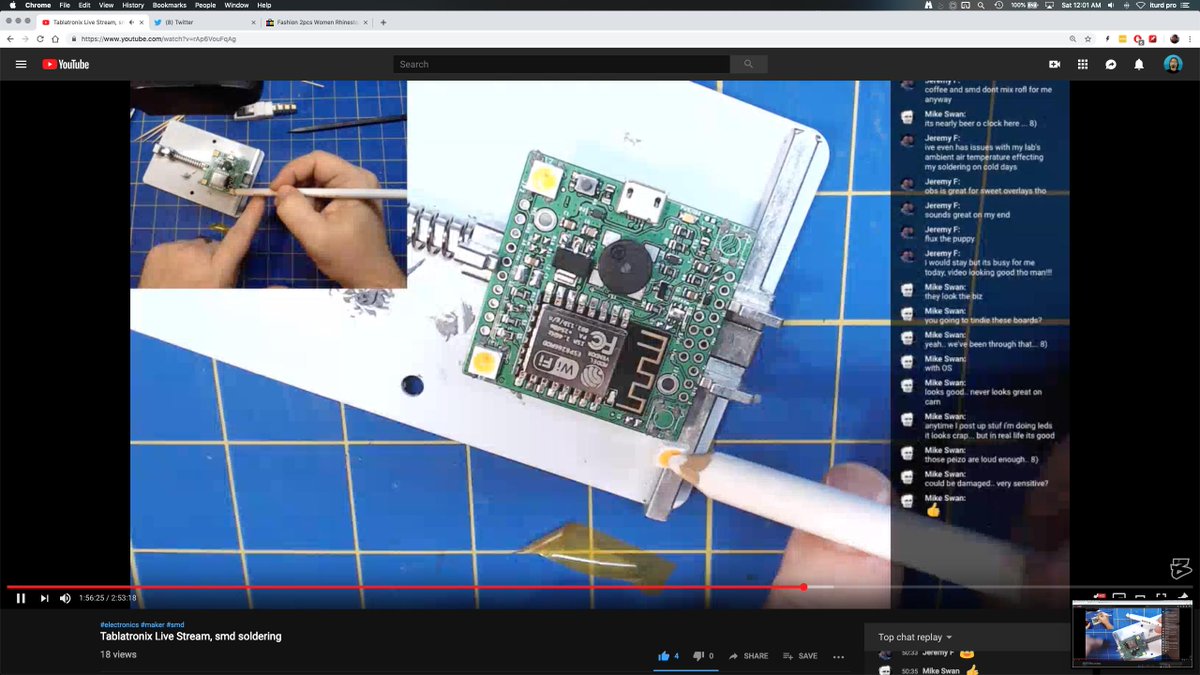Open the File menu
The height and width of the screenshot is (675, 1200).
(64, 5)
